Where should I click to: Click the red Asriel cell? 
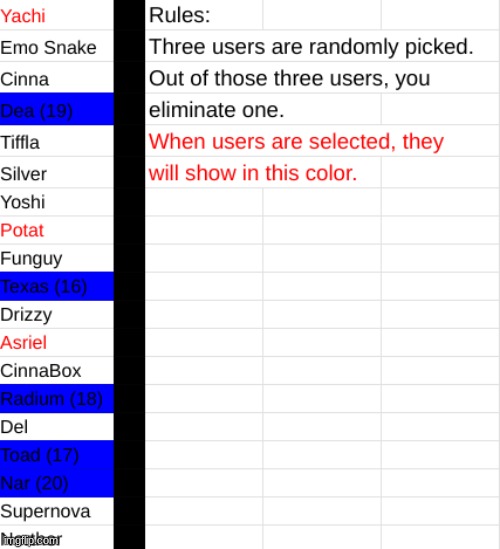pos(57,342)
